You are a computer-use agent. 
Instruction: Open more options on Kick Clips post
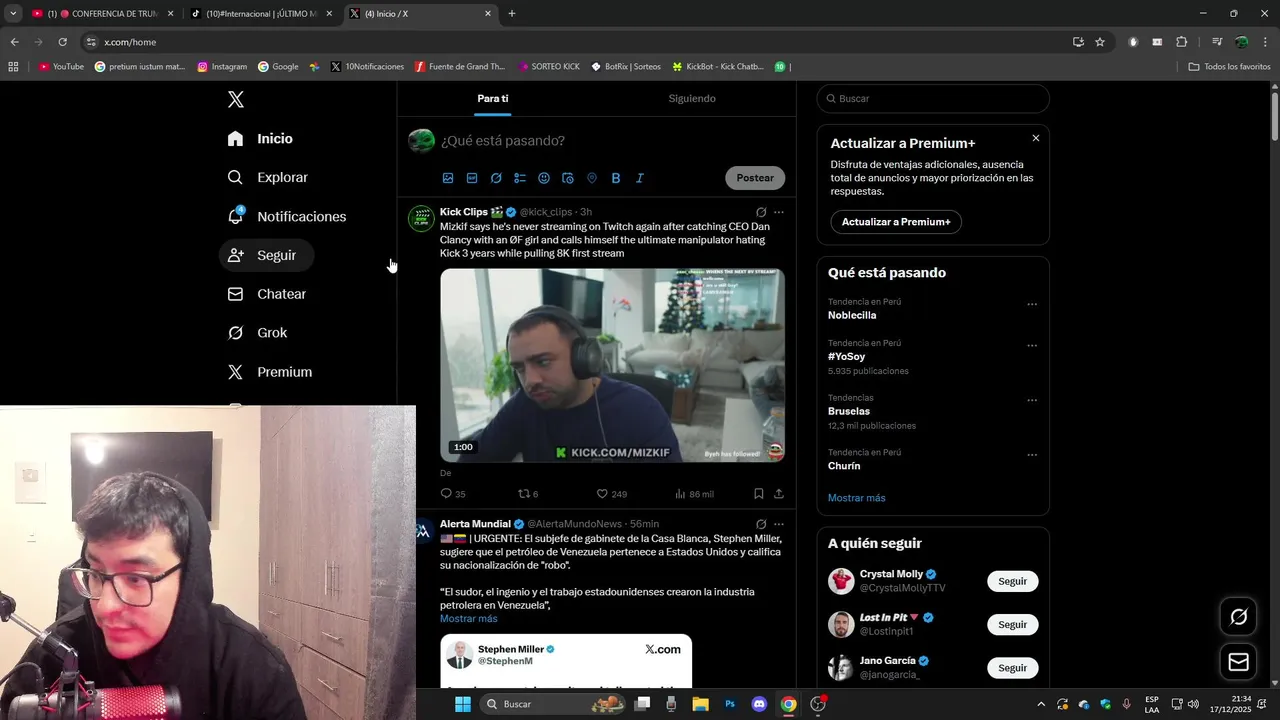pyautogui.click(x=779, y=212)
